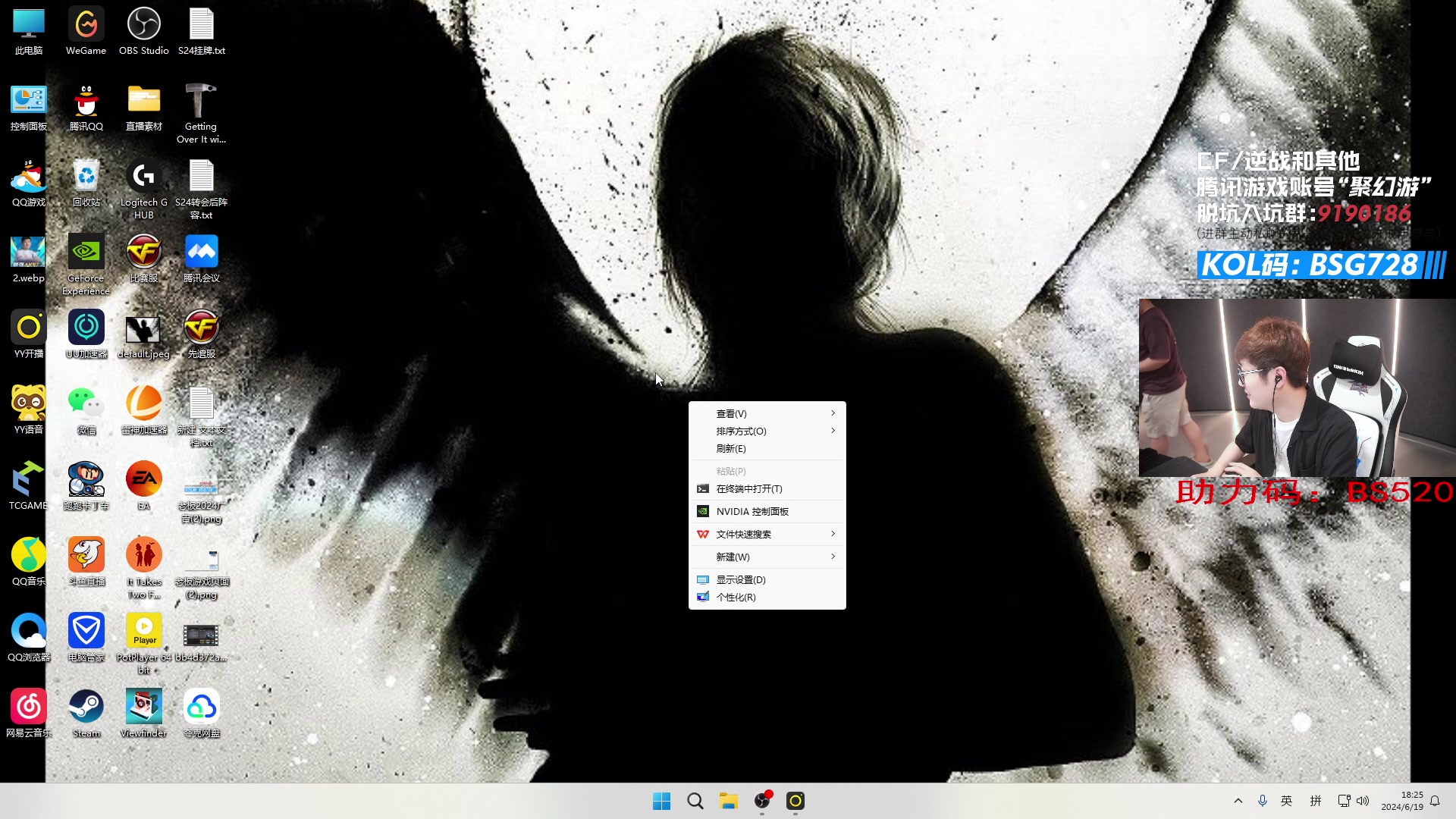Open File Explorer from taskbar
The image size is (1456, 819).
[x=729, y=801]
